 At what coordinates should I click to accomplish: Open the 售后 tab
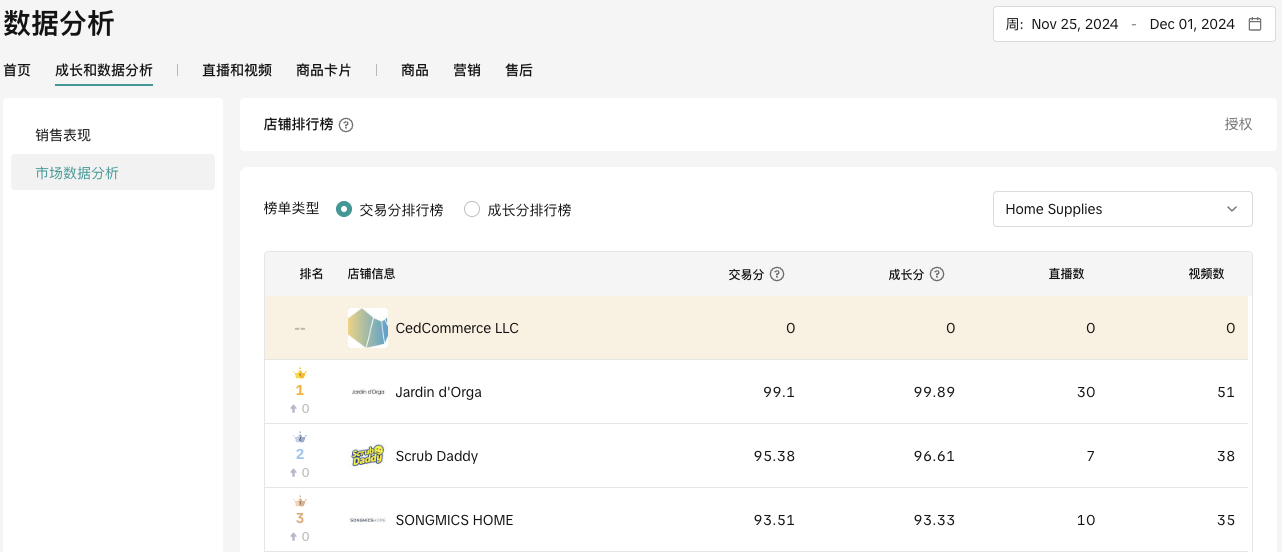519,70
